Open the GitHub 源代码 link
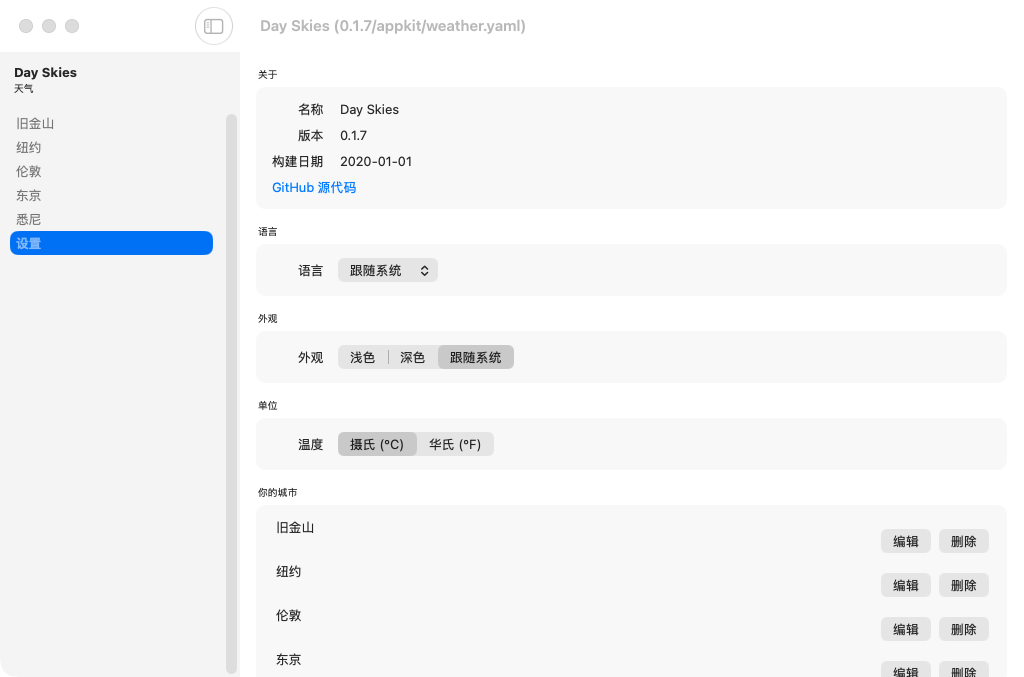Image resolution: width=1024 pixels, height=677 pixels. pos(313,187)
